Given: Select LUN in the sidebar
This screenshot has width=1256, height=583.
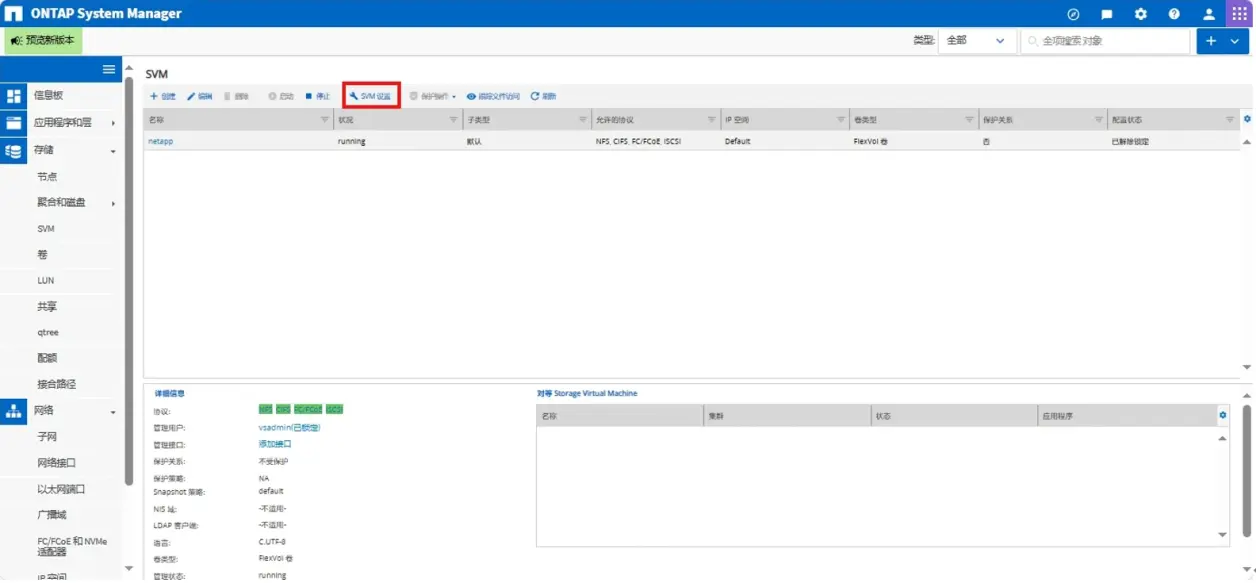Looking at the screenshot, I should coord(46,281).
